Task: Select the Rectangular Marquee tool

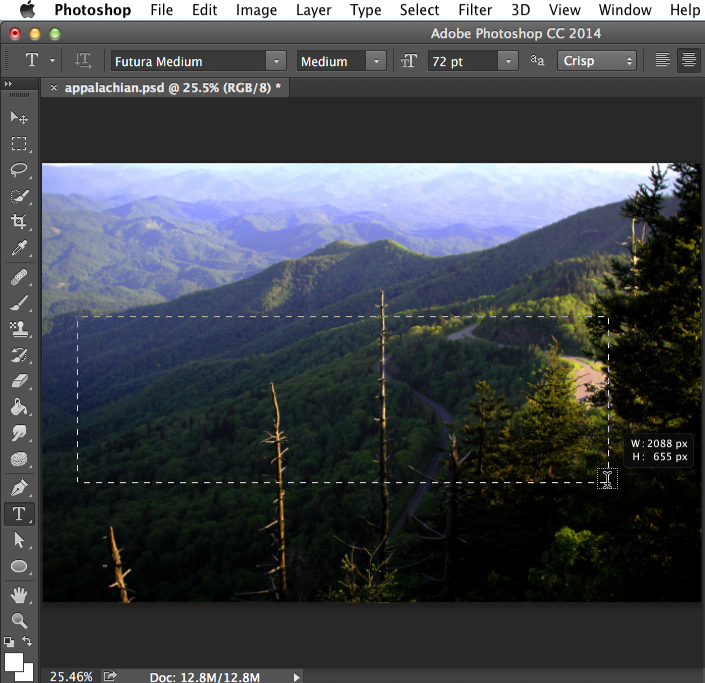Action: (19, 143)
